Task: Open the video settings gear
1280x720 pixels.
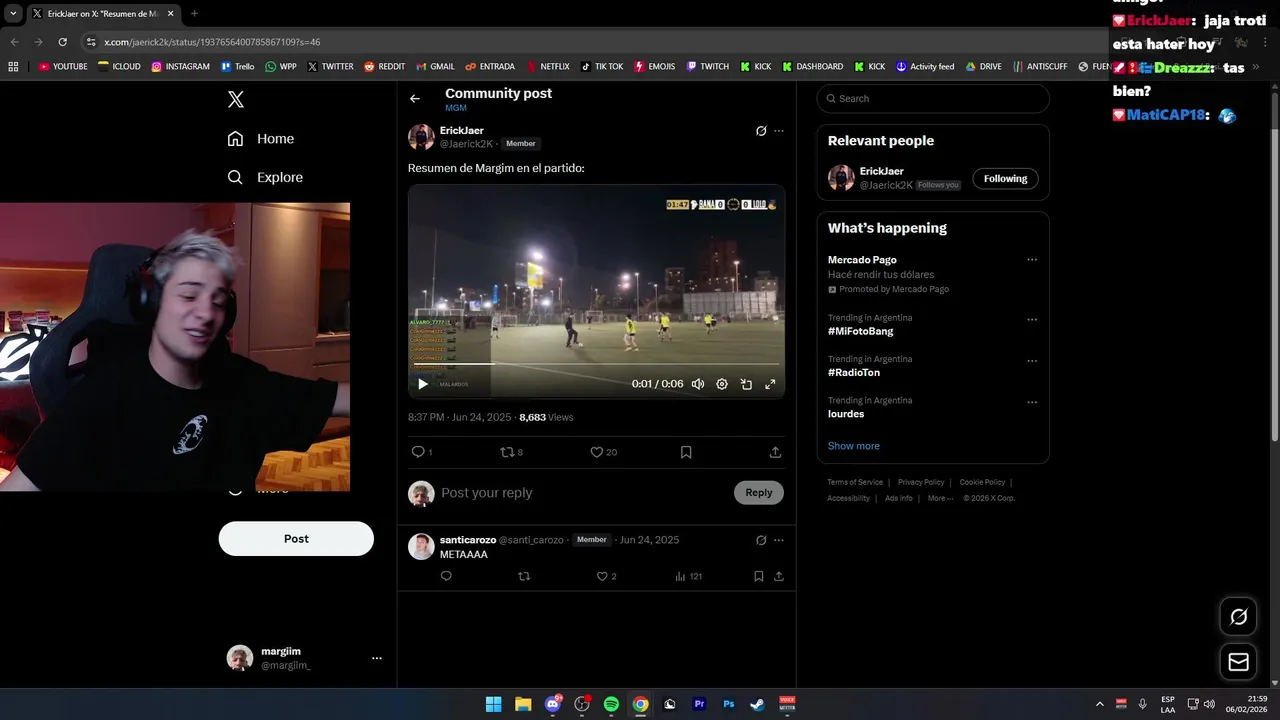Action: tap(722, 384)
